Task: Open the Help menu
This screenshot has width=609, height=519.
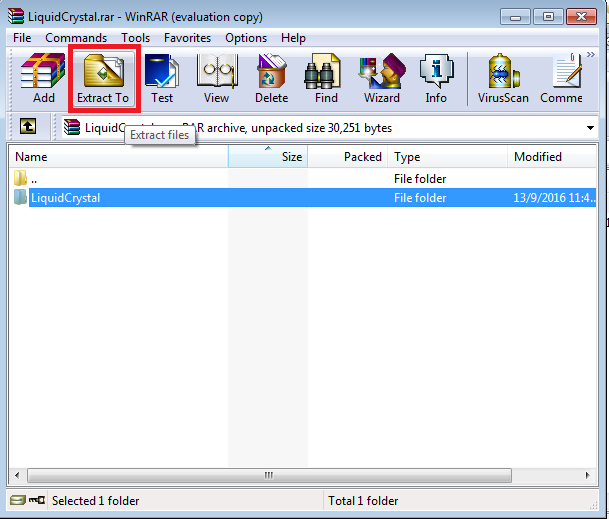Action: pyautogui.click(x=293, y=38)
